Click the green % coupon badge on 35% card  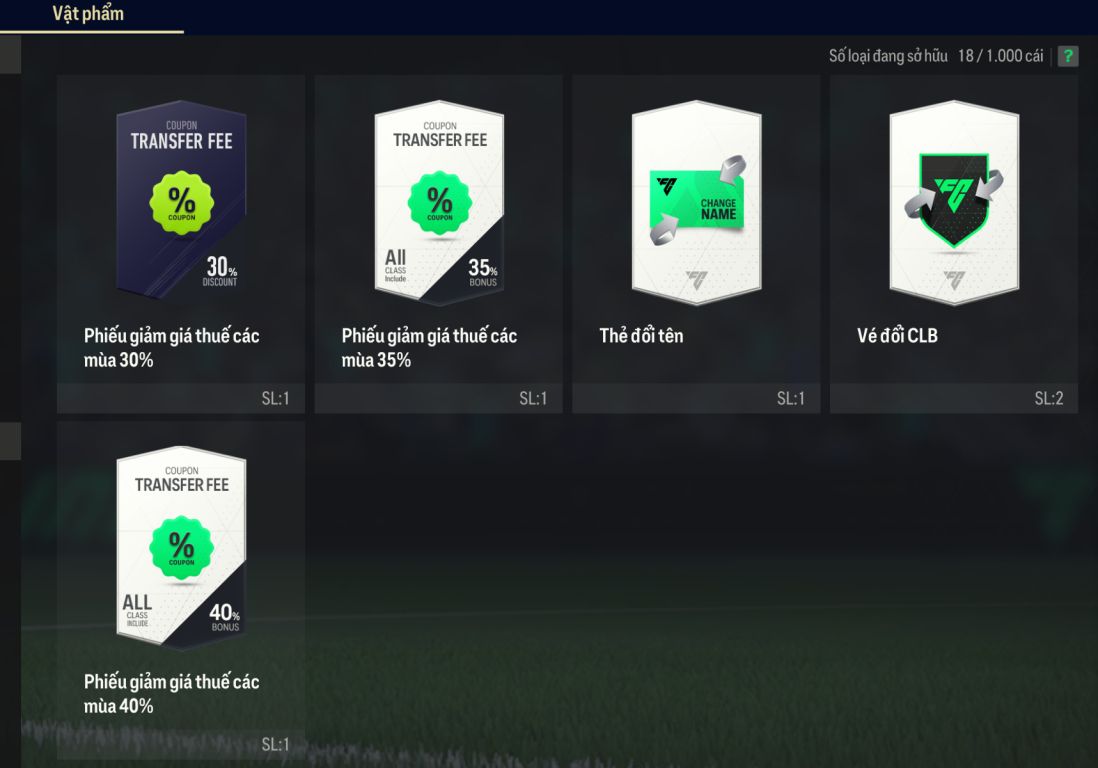pyautogui.click(x=440, y=203)
